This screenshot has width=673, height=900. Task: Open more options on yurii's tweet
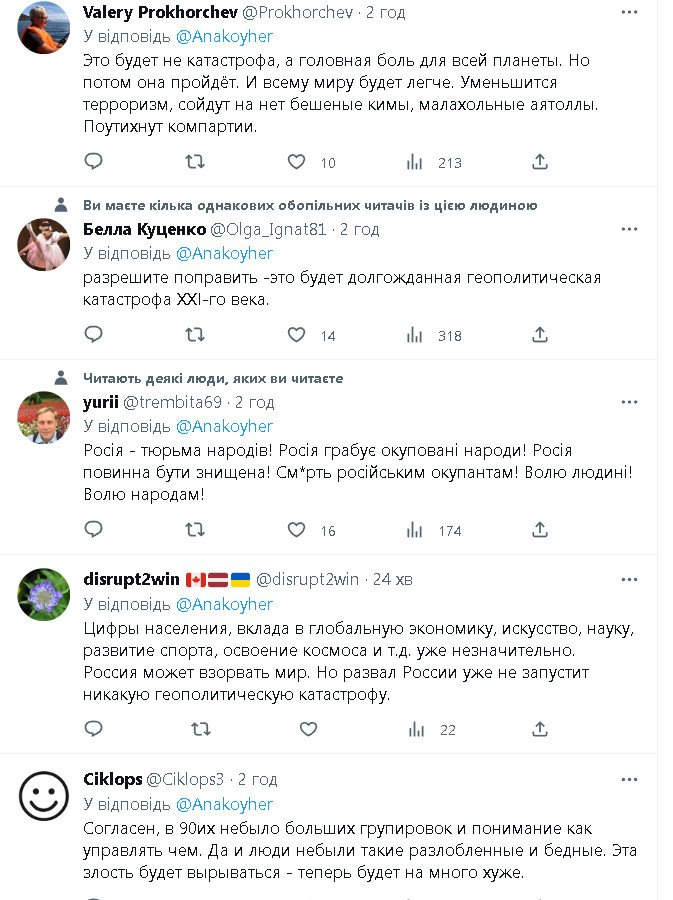tap(629, 402)
